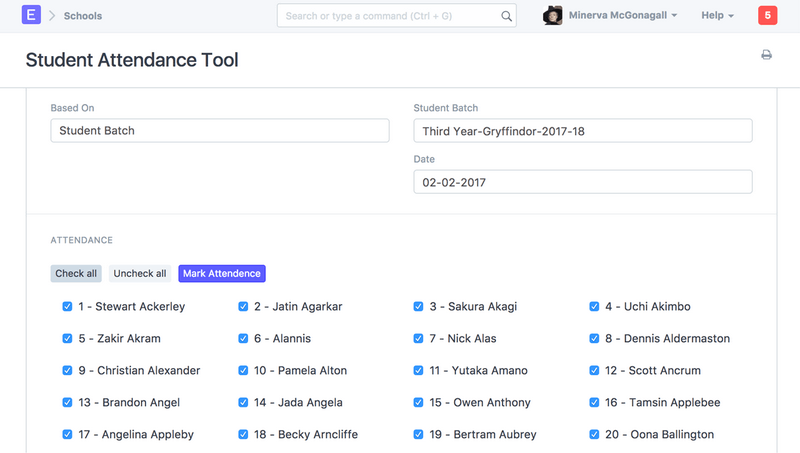Click the ERPNext home logo icon
800x453 pixels.
(x=31, y=16)
